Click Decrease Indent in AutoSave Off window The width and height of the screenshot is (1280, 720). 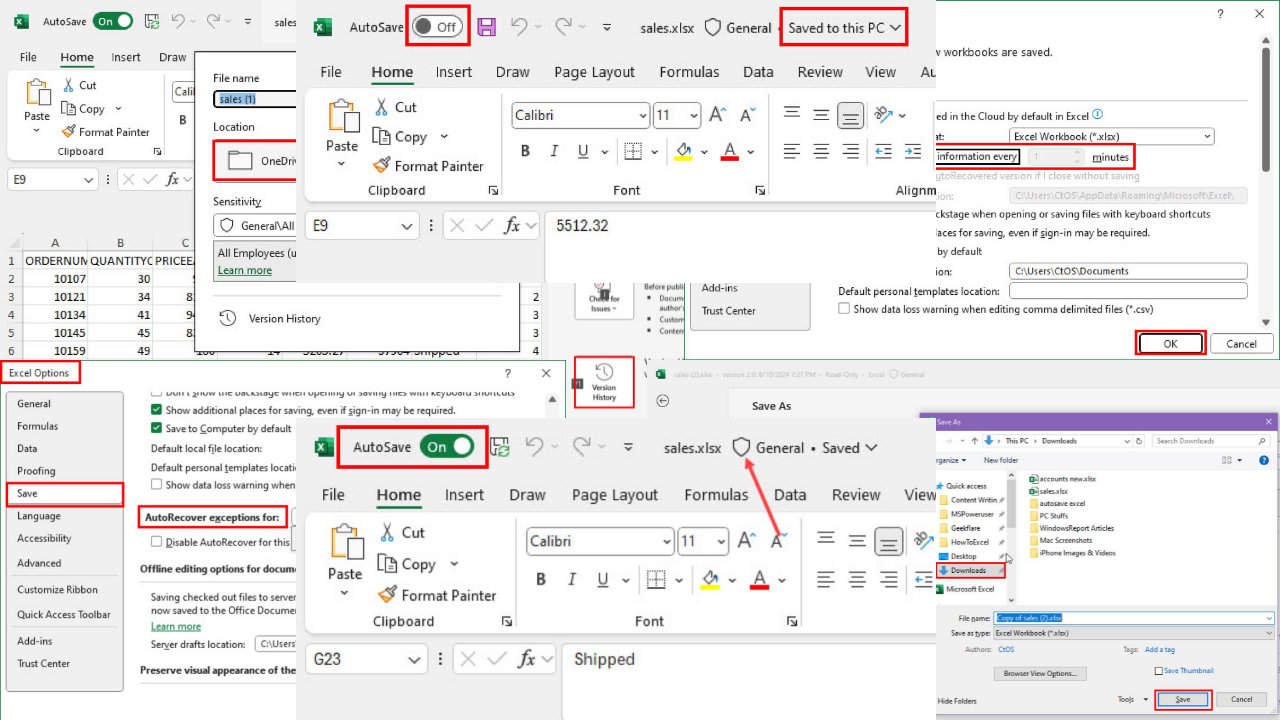(884, 152)
